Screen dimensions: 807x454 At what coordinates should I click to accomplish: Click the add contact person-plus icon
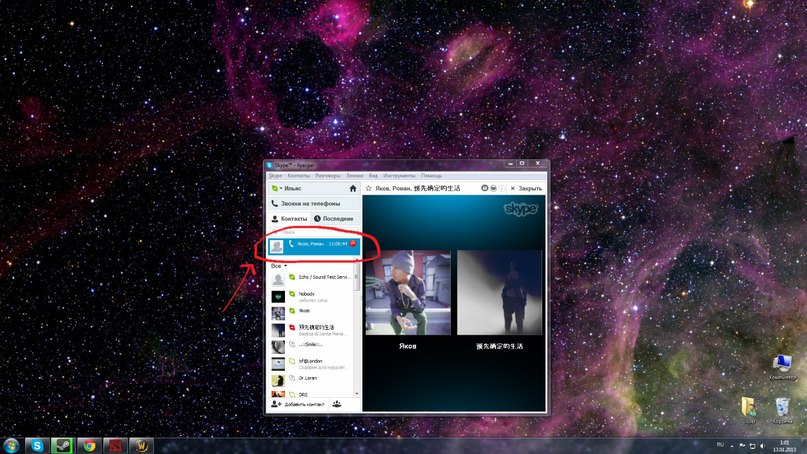point(276,404)
